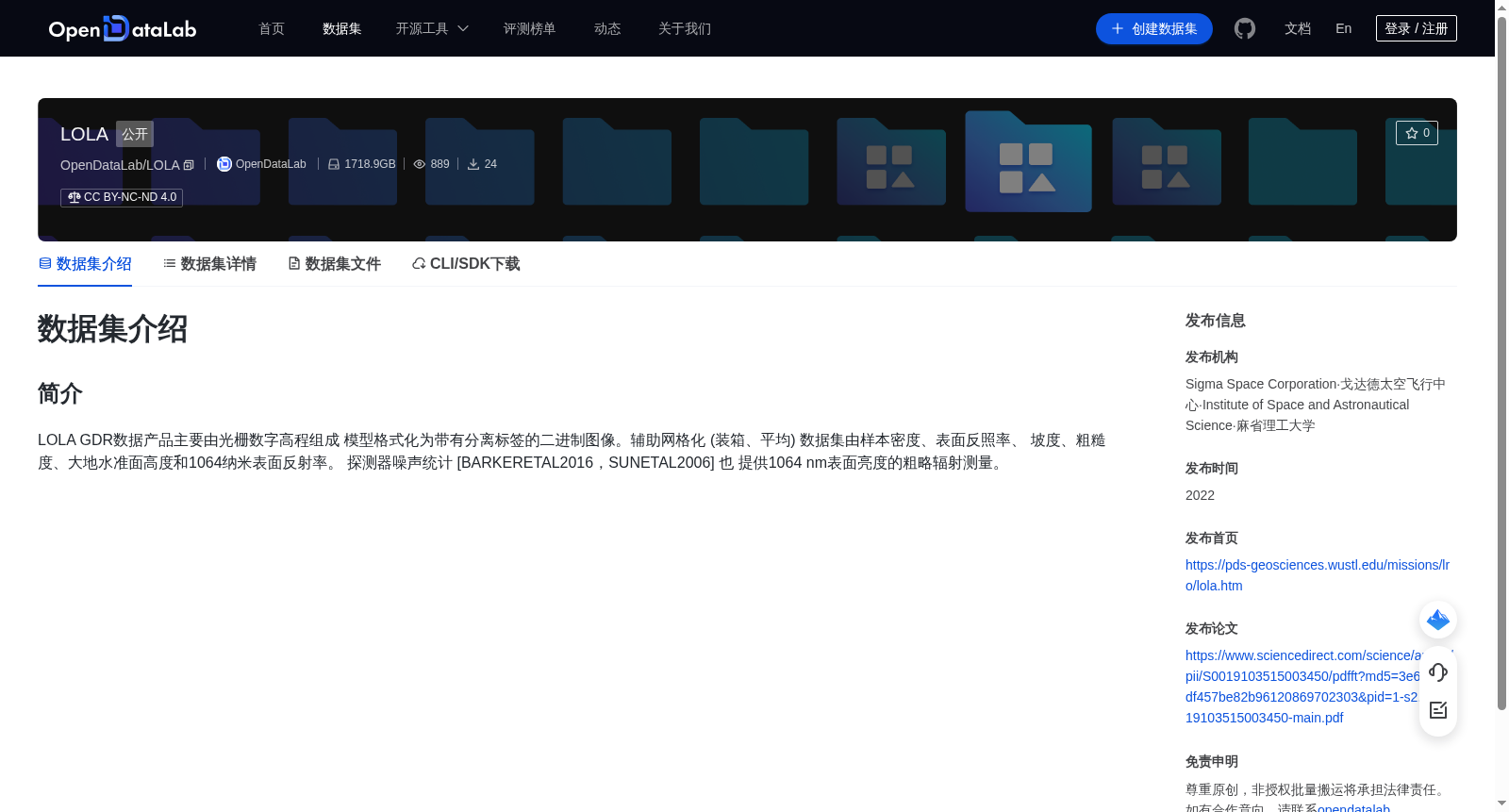The height and width of the screenshot is (812, 1509).
Task: Click the 公开 visibility tag
Action: (135, 134)
